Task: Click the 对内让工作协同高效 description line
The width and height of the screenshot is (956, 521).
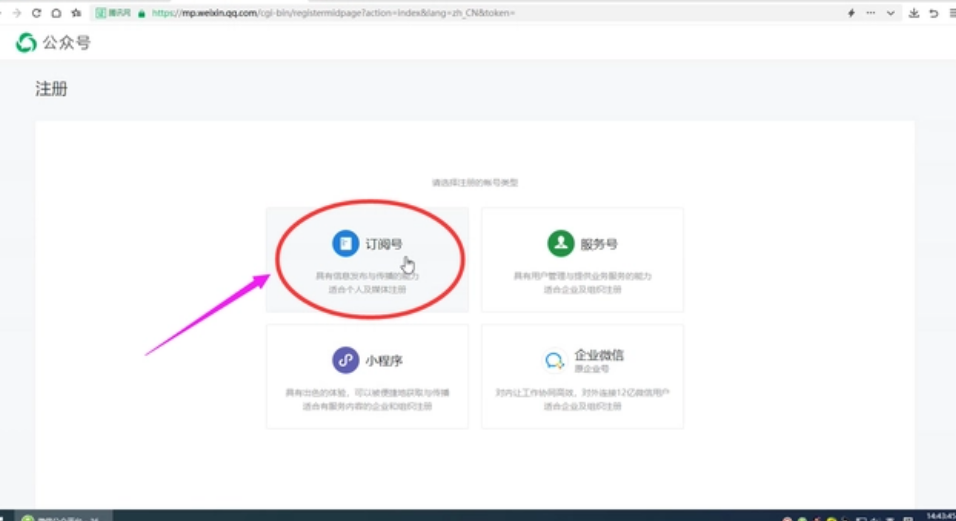Action: tap(582, 392)
